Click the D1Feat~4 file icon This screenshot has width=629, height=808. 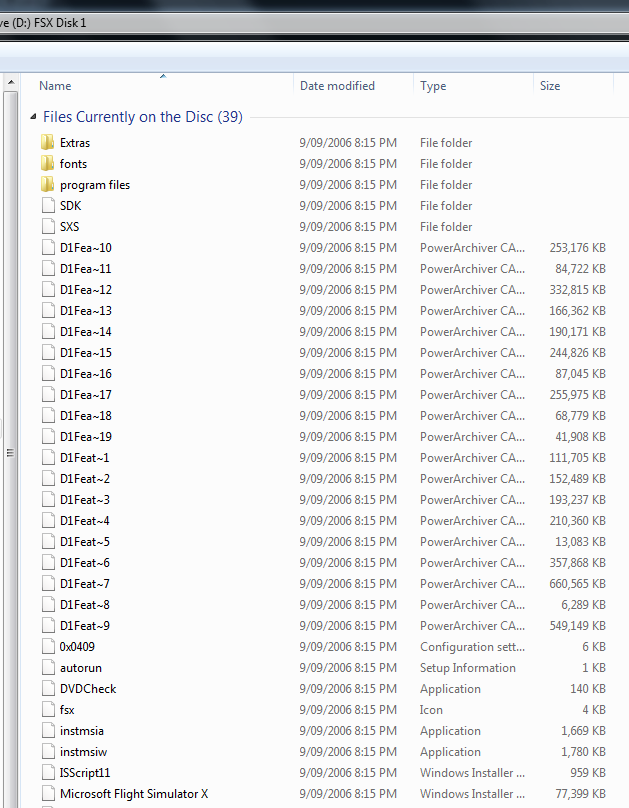point(48,520)
